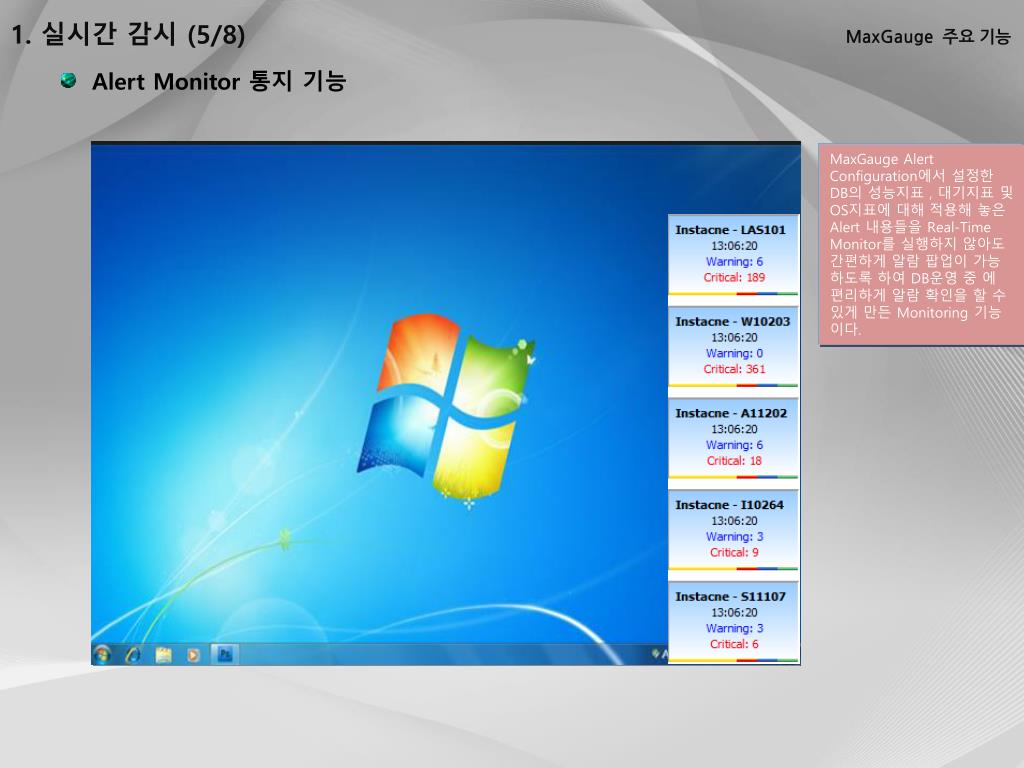This screenshot has height=768, width=1024.
Task: Click the Instacne - W10203 alert title
Action: click(x=732, y=321)
